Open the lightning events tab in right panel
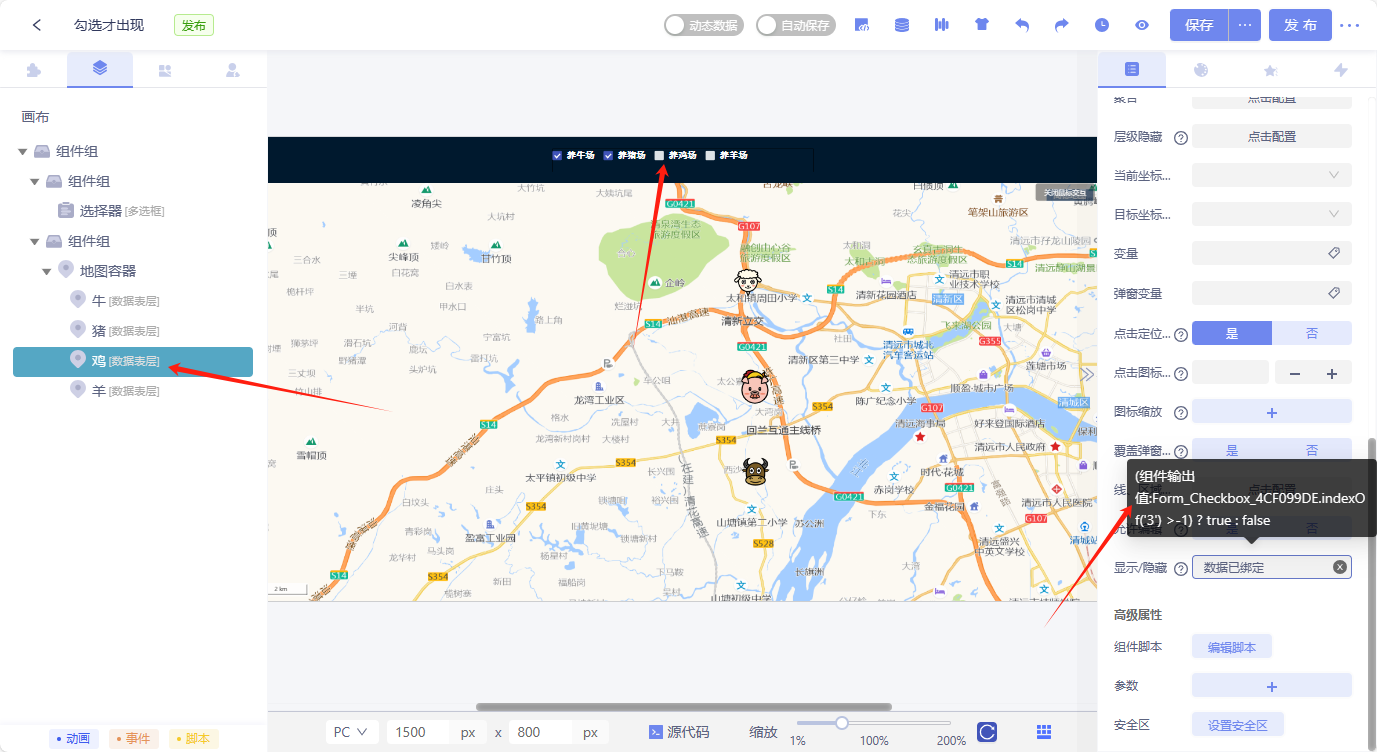1377x752 pixels. tap(1341, 70)
